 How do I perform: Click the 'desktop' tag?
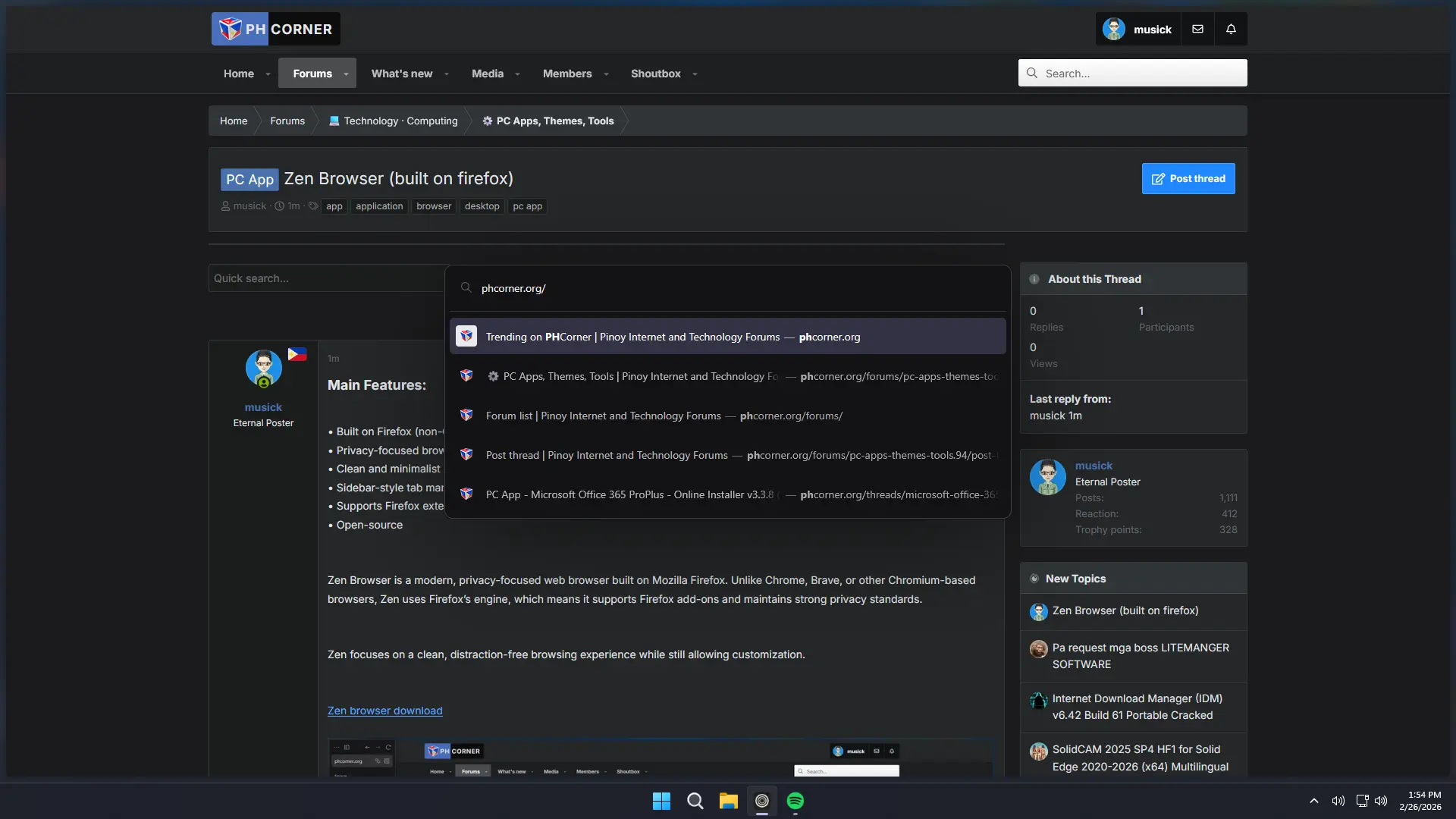482,206
